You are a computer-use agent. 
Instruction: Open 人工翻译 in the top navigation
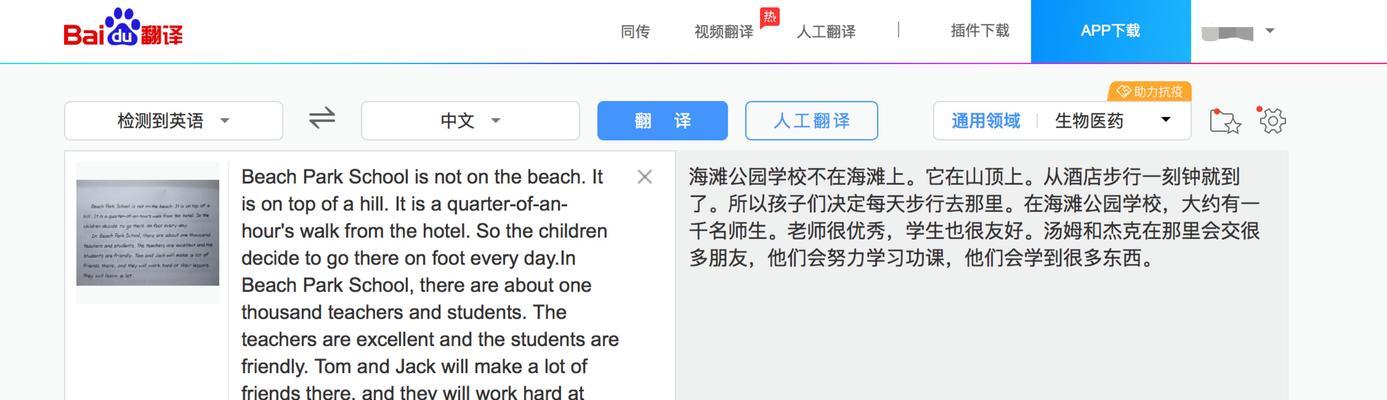coord(826,32)
